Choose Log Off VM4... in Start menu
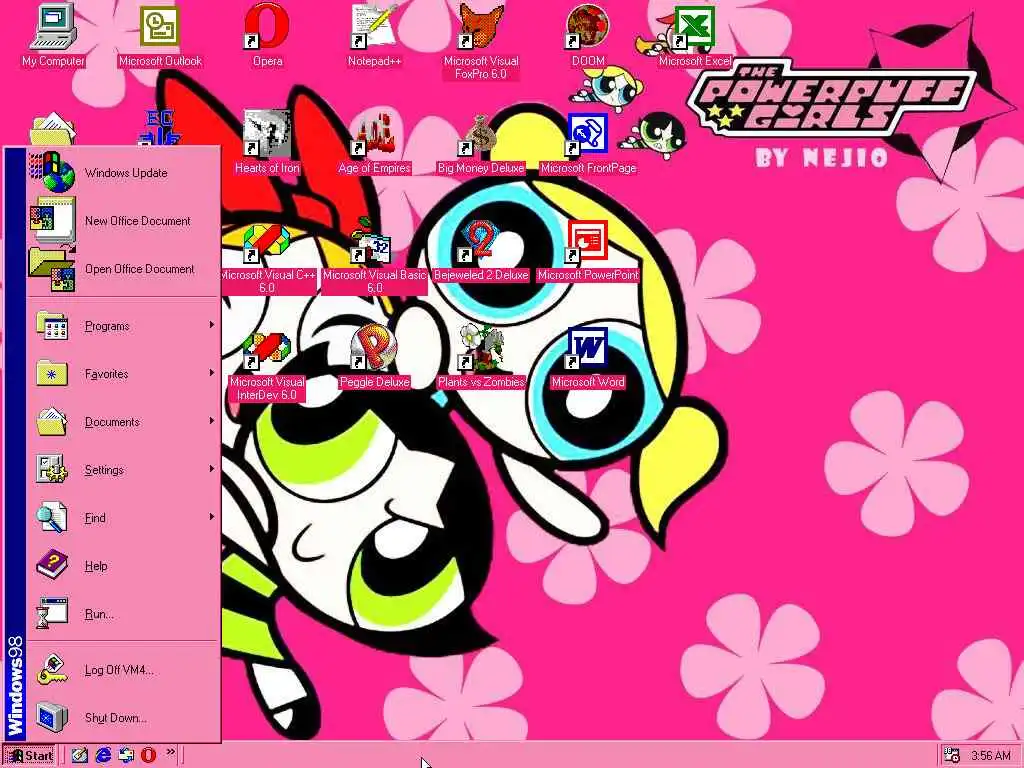1024x768 pixels. (123, 669)
